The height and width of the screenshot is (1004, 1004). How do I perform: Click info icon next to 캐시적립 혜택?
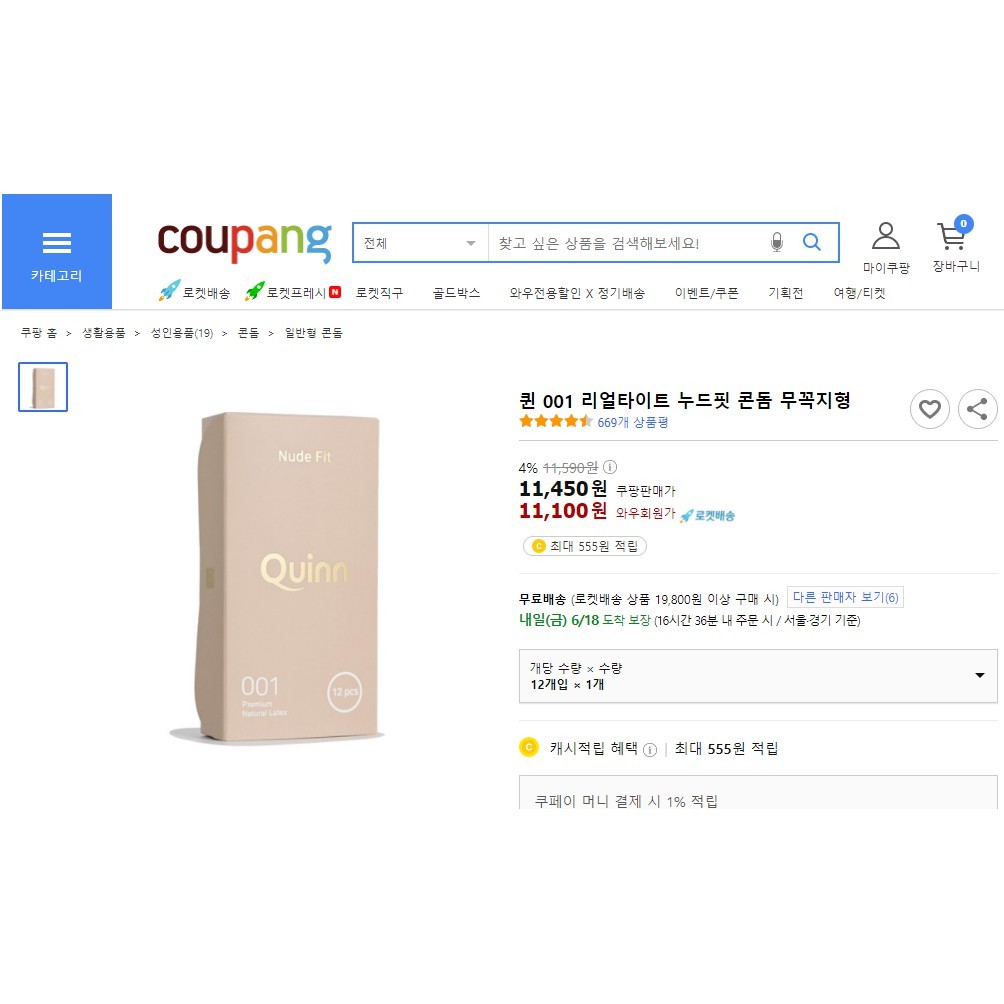point(649,750)
